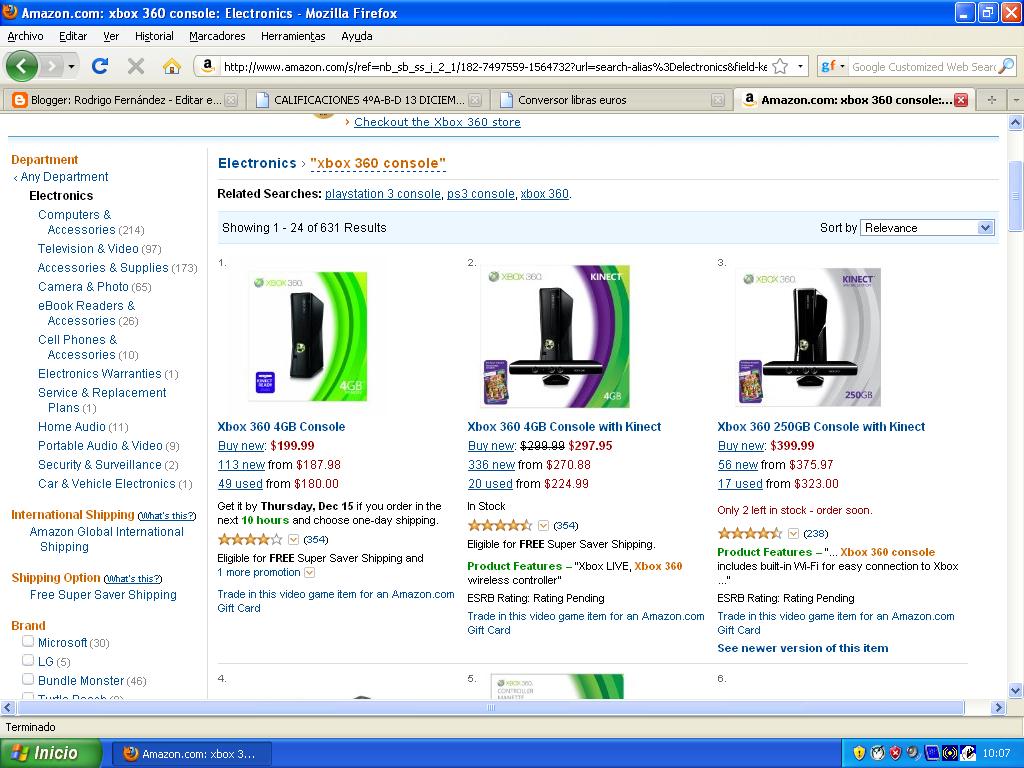Expand the '1 more promotion' arrow
The width and height of the screenshot is (1024, 768).
click(310, 573)
